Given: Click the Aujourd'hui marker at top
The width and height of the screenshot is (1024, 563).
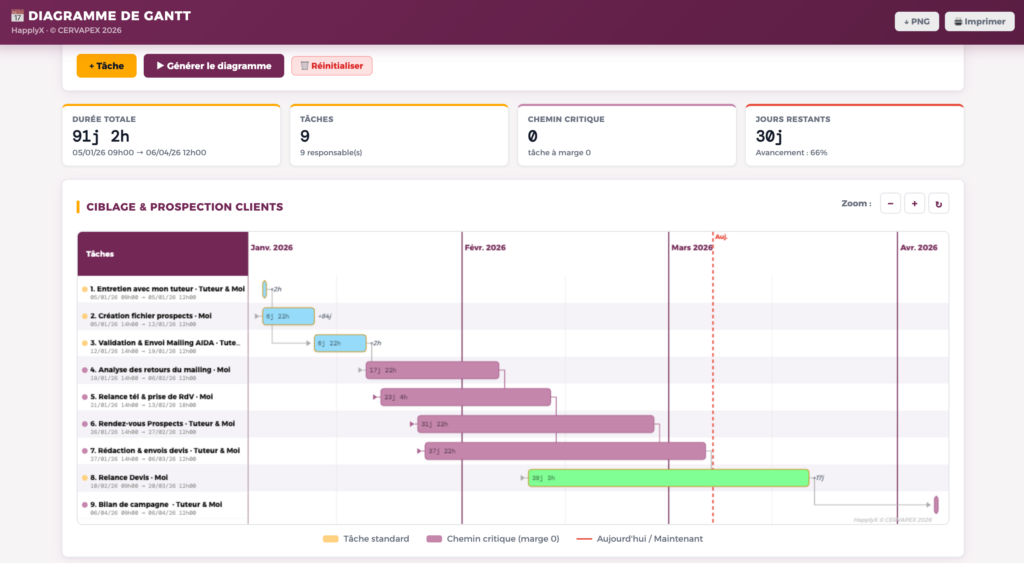Looking at the screenshot, I should tap(720, 237).
